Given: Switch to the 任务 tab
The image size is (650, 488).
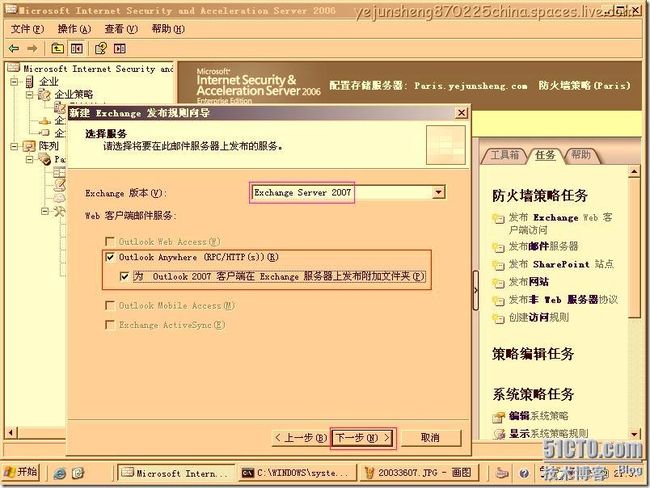Looking at the screenshot, I should pyautogui.click(x=545, y=155).
